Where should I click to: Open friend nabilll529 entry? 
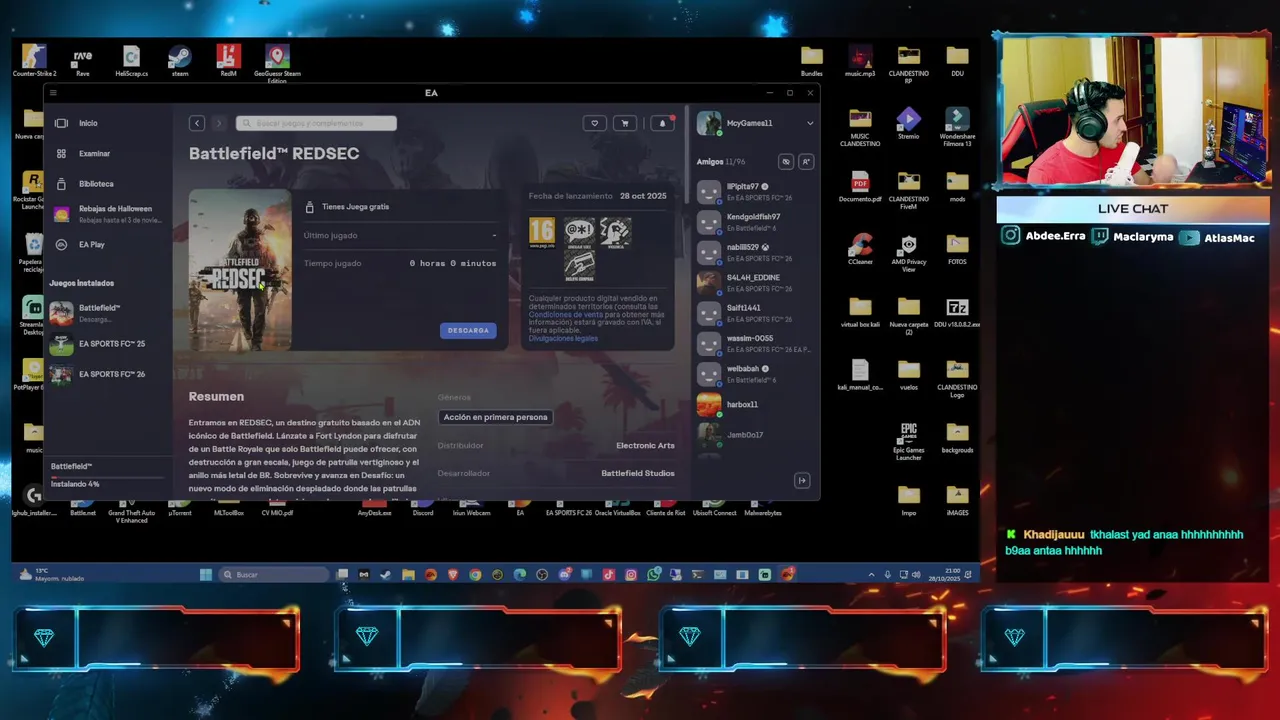point(755,252)
